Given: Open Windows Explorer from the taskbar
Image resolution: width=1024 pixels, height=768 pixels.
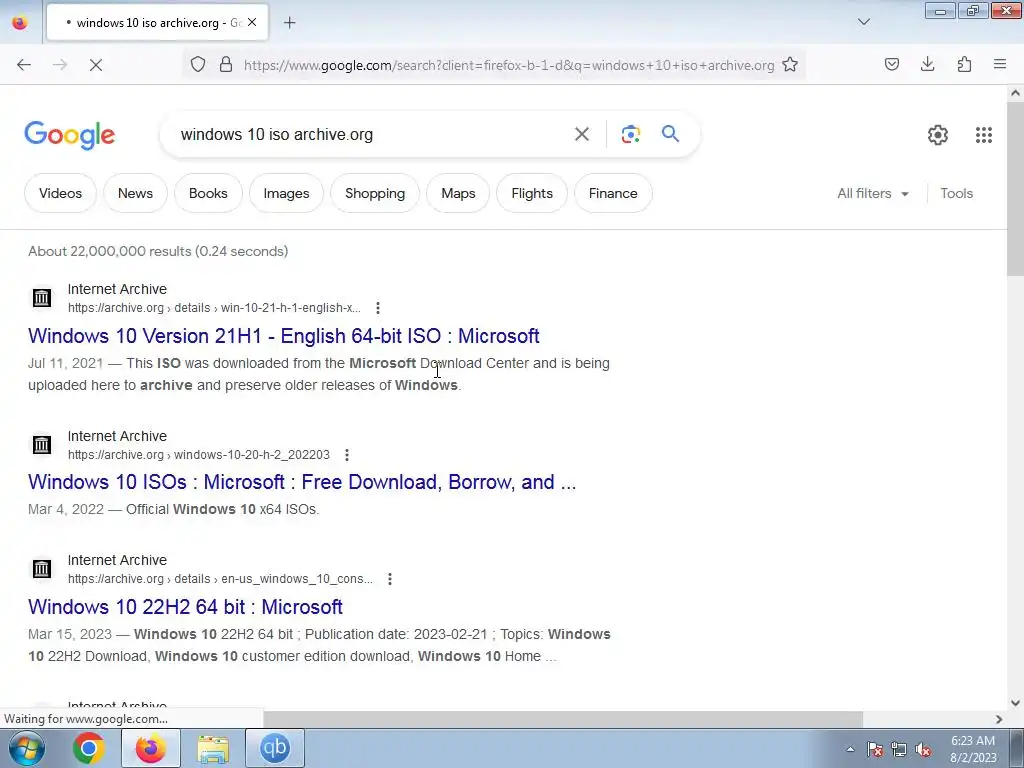Looking at the screenshot, I should click(x=213, y=748).
